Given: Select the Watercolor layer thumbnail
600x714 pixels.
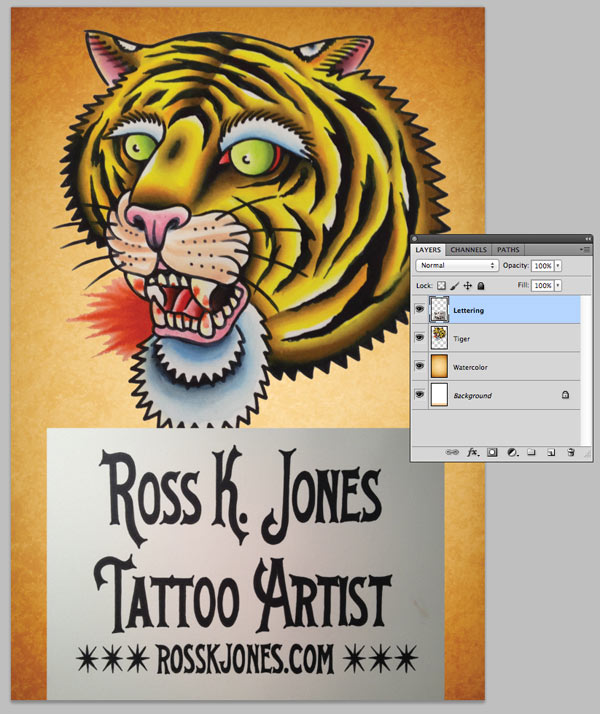Looking at the screenshot, I should (439, 367).
